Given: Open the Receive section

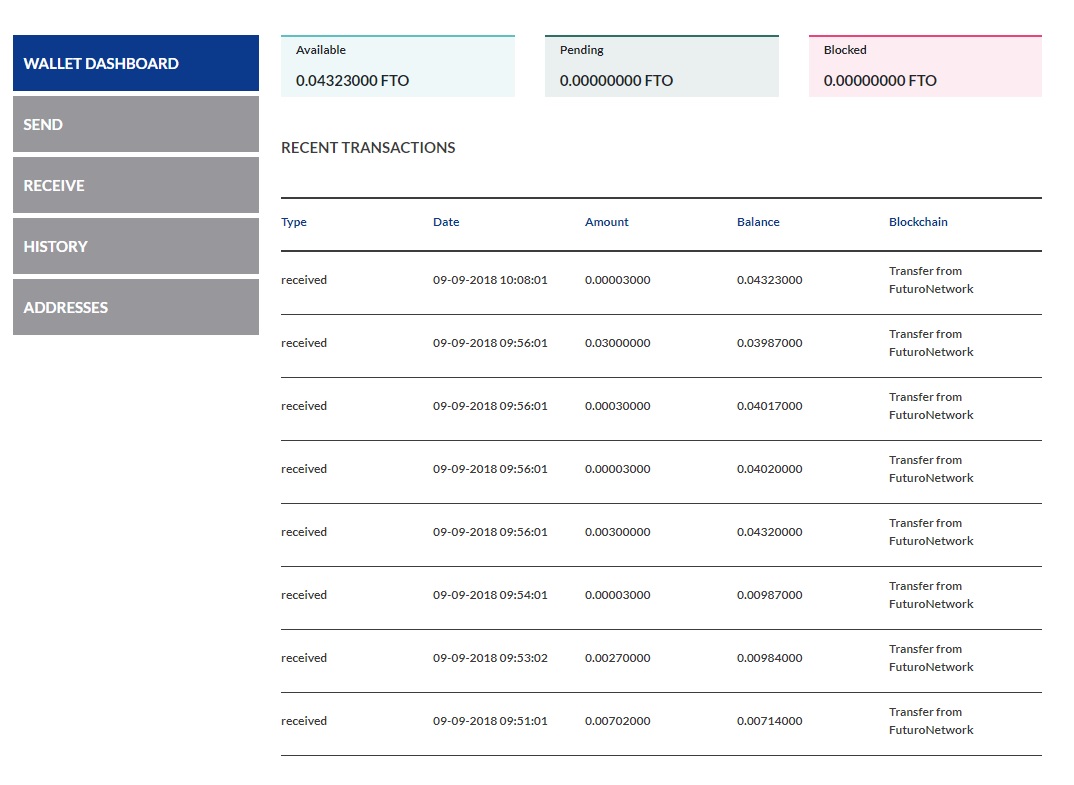Looking at the screenshot, I should point(136,185).
